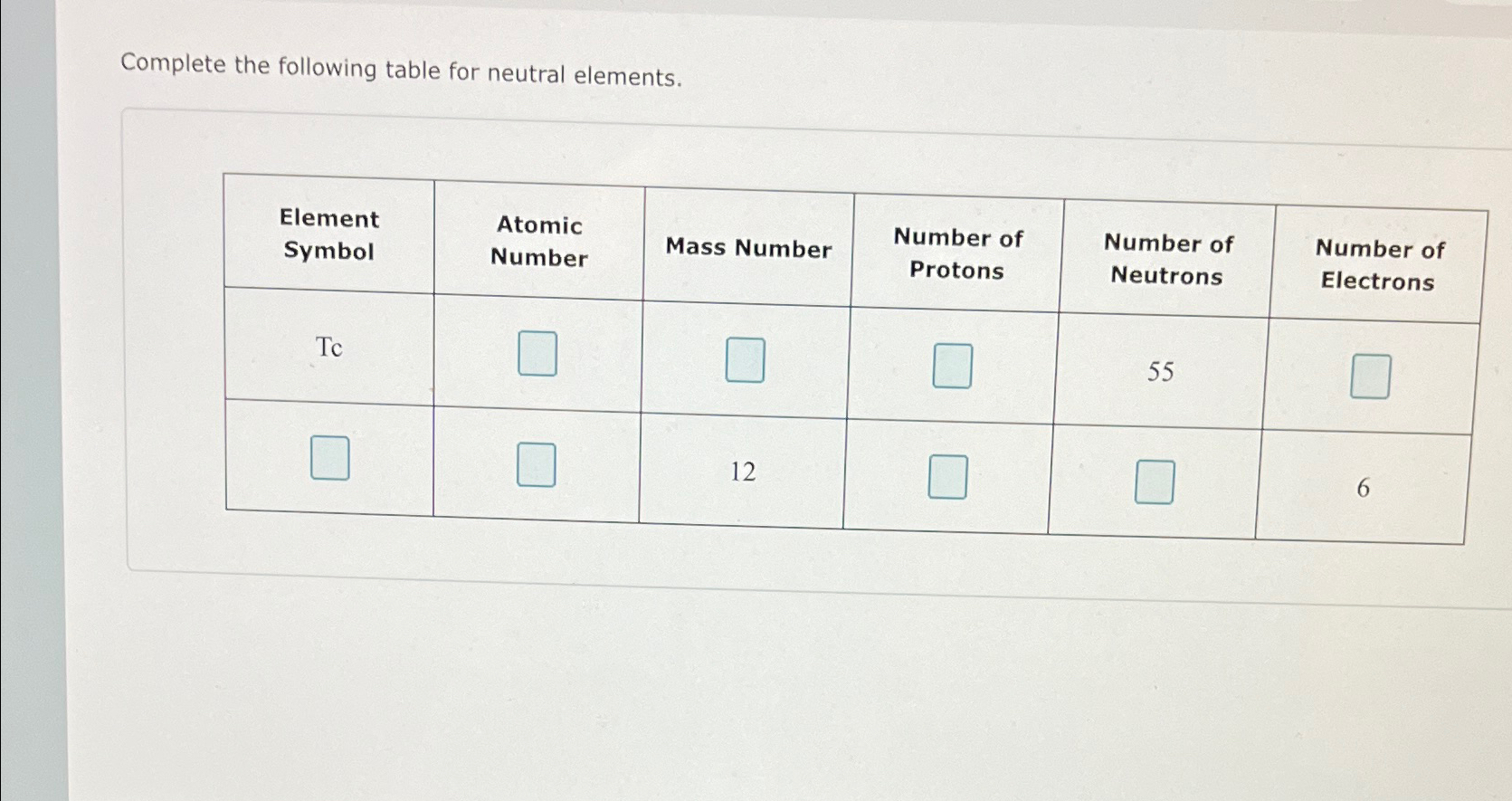Screen dimensions: 1512x801
Task: Click the Neutrons box in the mass-12 row
Action: [x=1153, y=482]
